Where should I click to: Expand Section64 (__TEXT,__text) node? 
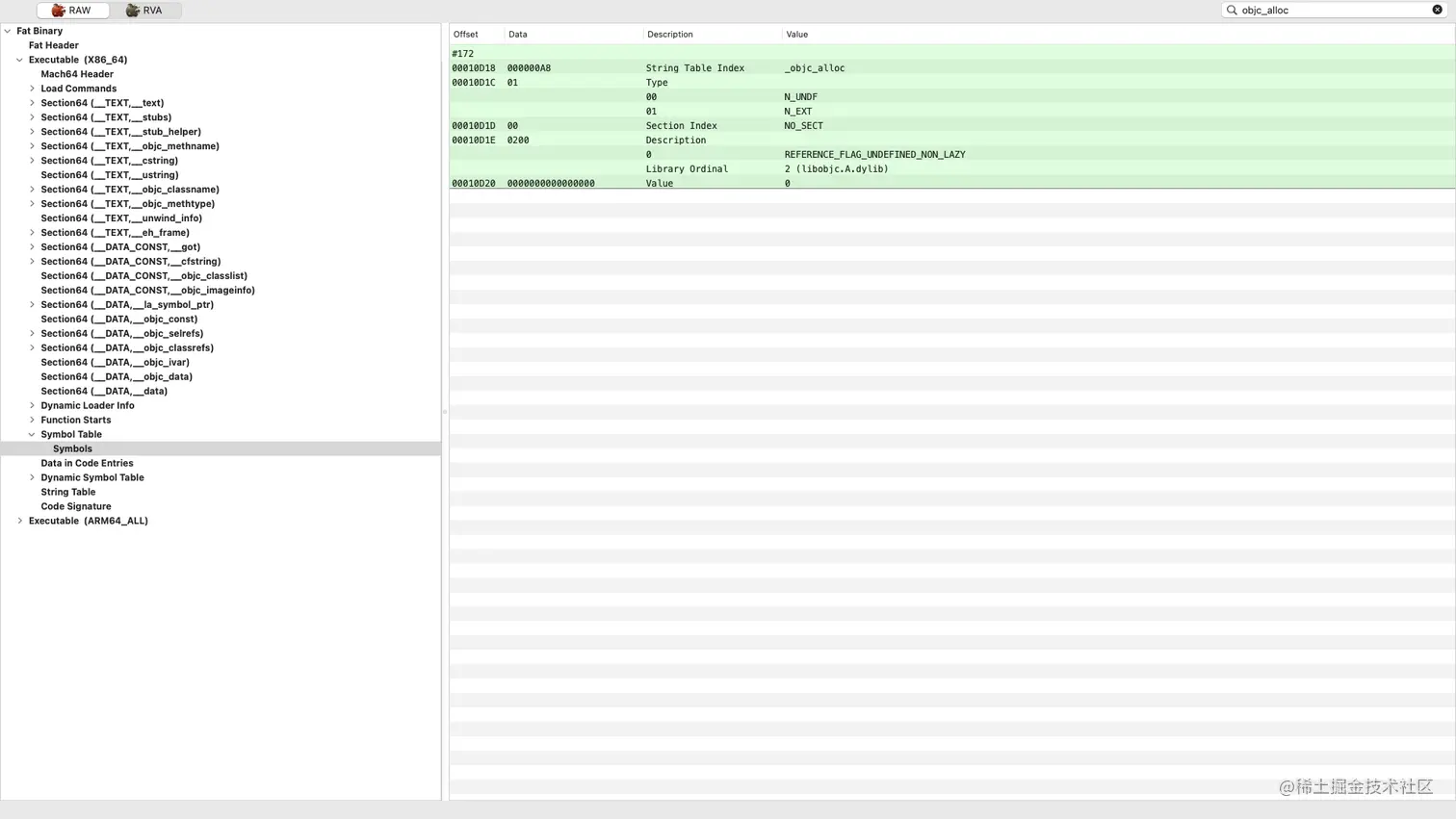32,103
